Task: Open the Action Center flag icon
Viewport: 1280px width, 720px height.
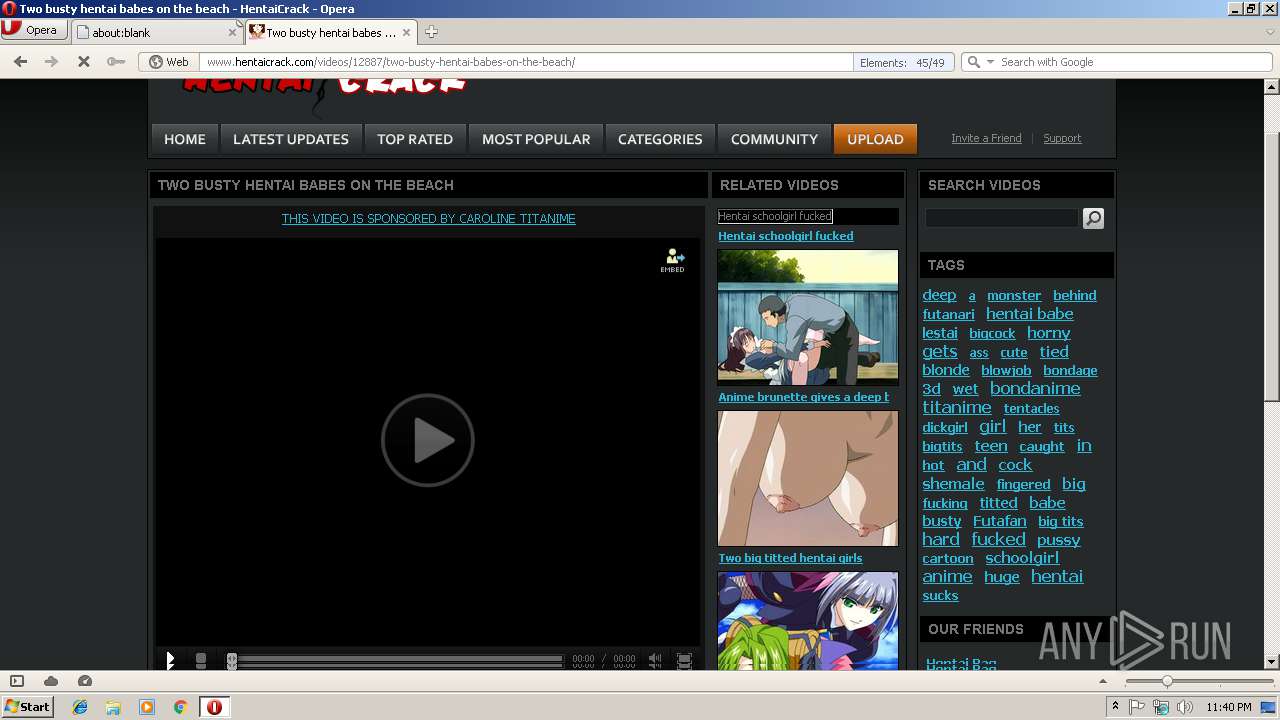Action: [x=1138, y=707]
